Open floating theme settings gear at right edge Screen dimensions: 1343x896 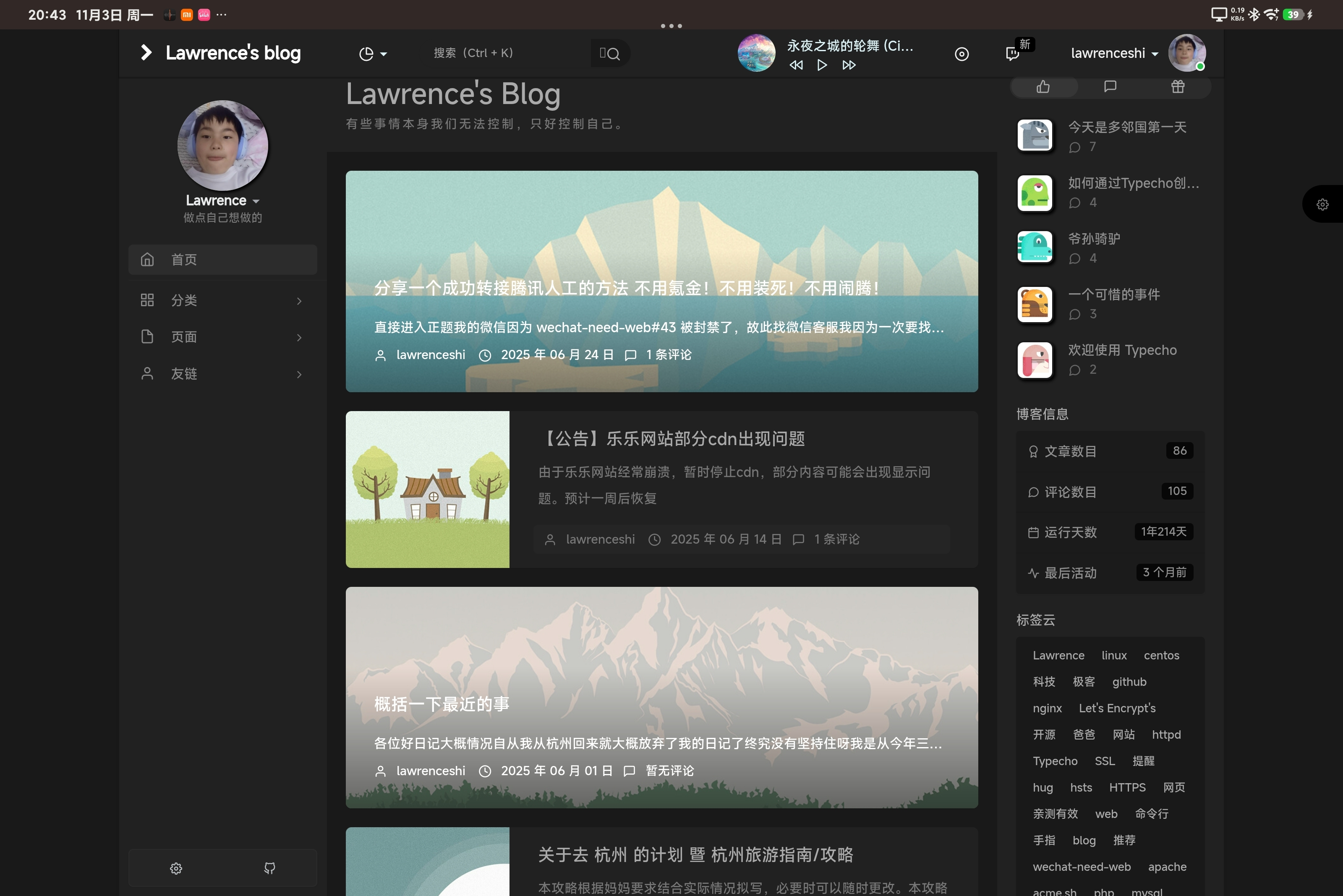tap(1322, 205)
